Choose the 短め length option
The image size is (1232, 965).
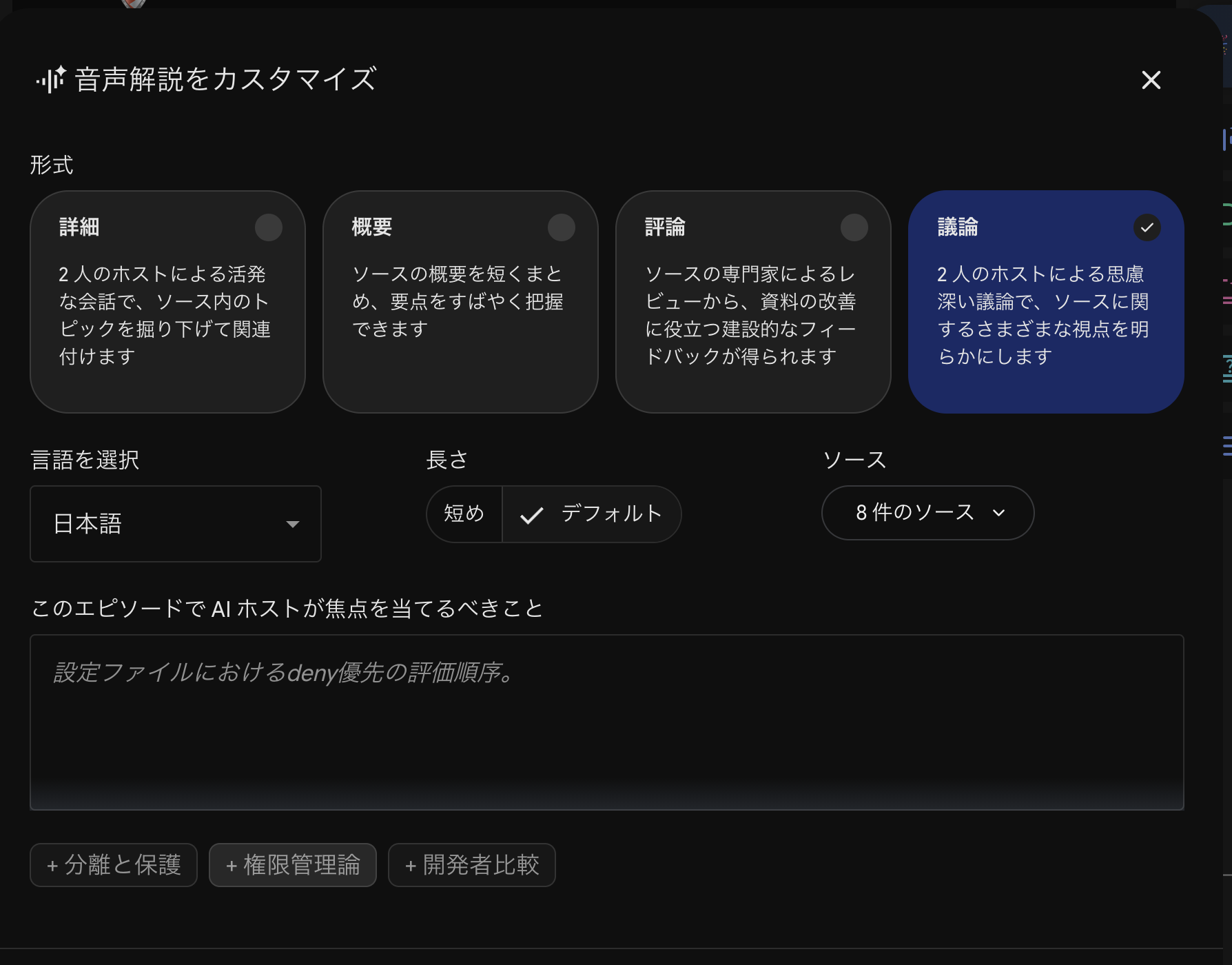point(464,514)
